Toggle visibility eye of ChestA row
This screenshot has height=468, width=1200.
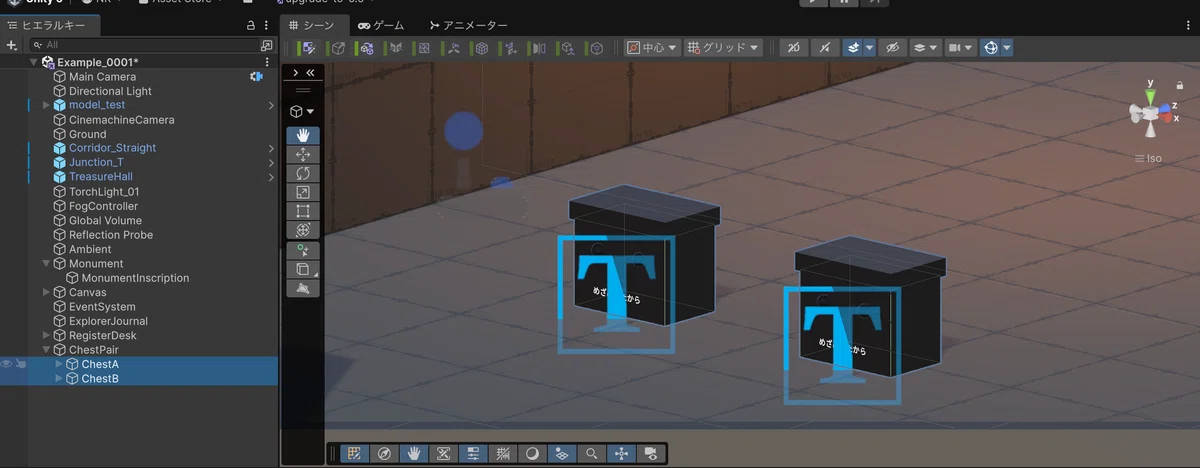6,364
